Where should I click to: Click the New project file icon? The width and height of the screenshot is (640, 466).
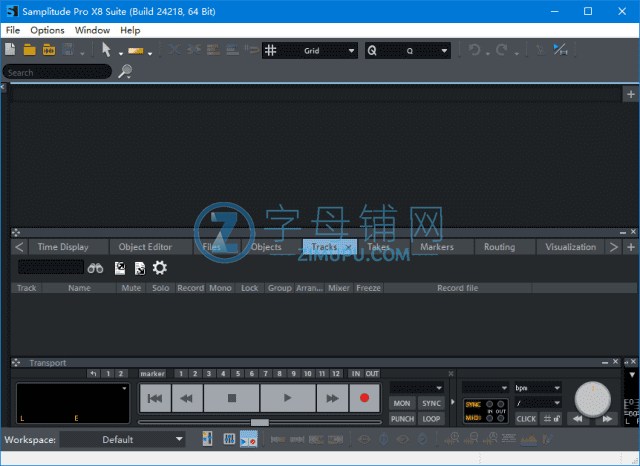pyautogui.click(x=10, y=50)
